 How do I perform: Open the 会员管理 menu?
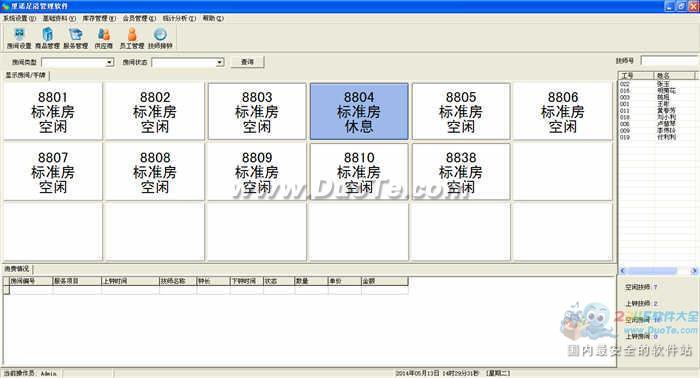coord(139,18)
